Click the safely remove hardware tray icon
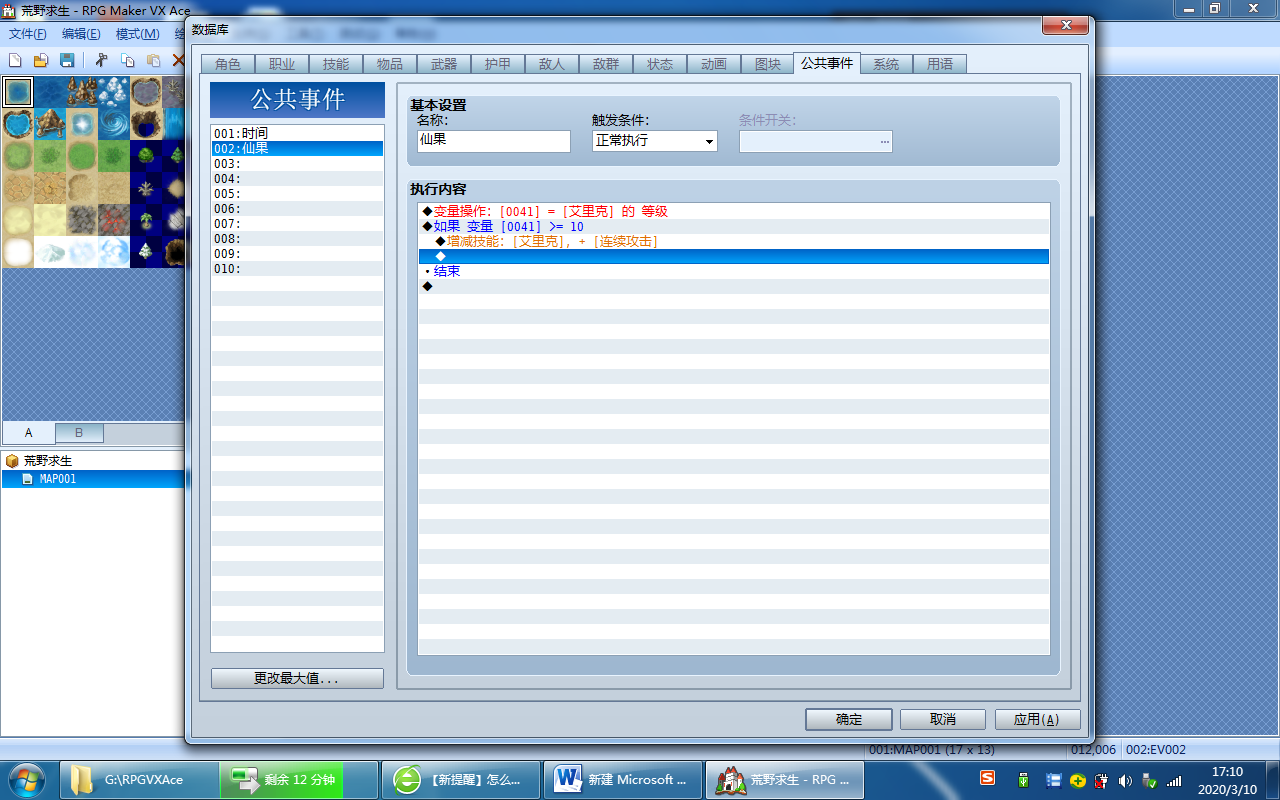1280x800 pixels. point(1150,780)
